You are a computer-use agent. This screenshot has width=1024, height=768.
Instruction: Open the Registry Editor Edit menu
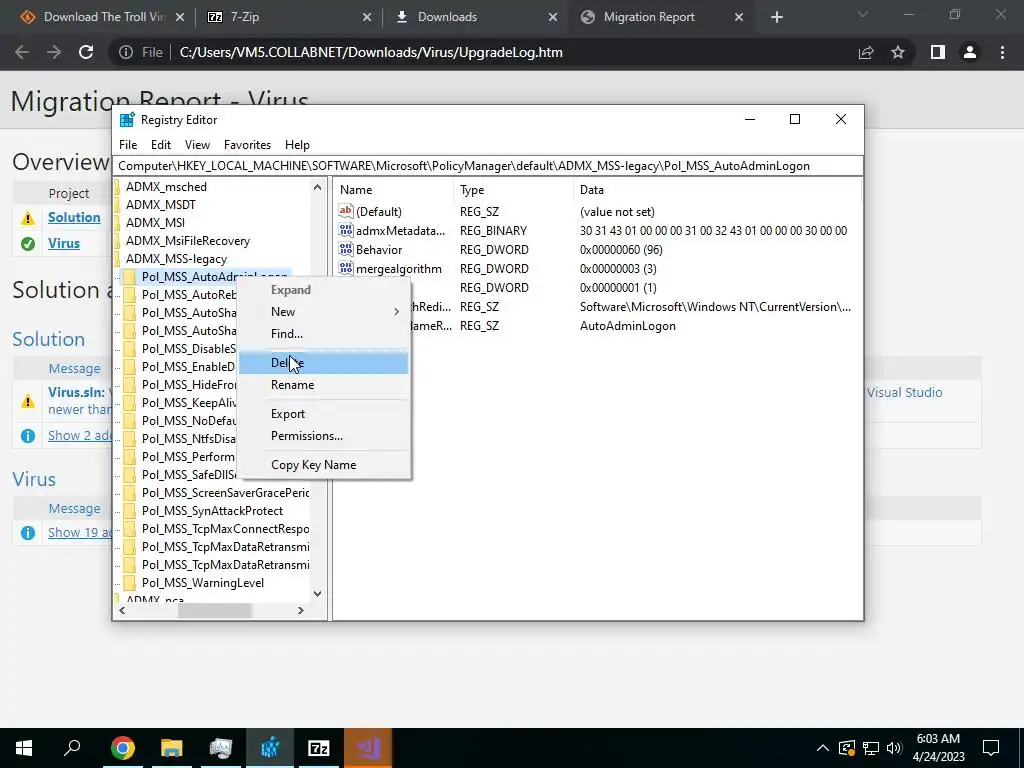point(161,145)
